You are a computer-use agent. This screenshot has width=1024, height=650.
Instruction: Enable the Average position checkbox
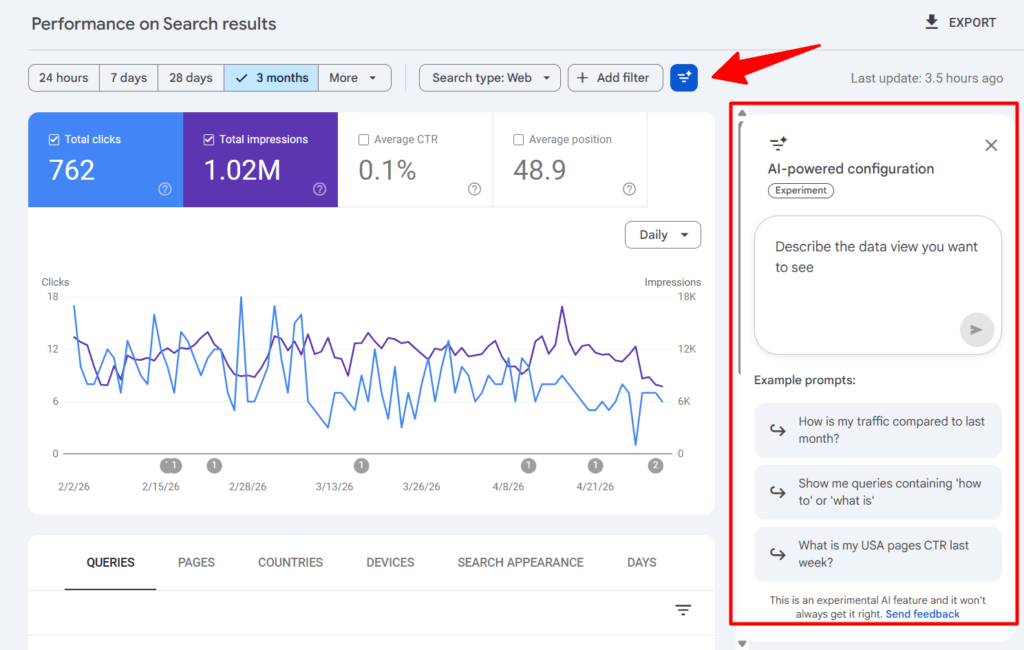pyautogui.click(x=519, y=139)
